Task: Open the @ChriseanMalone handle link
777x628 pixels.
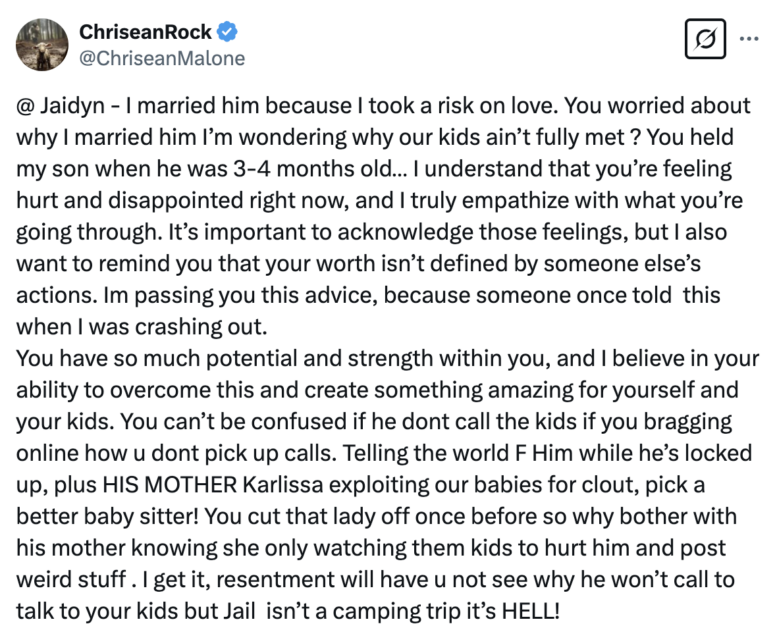Action: pyautogui.click(x=162, y=58)
